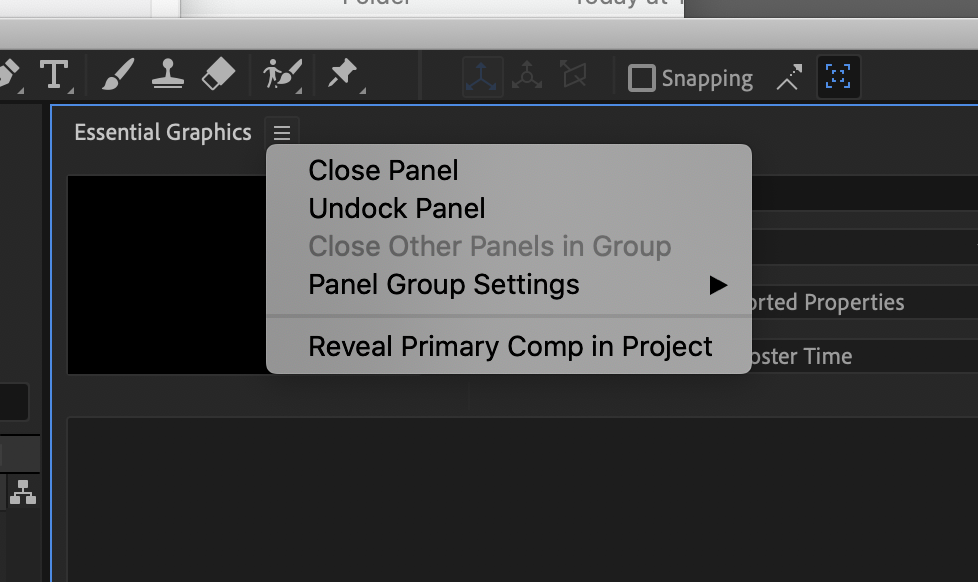This screenshot has height=582, width=978.
Task: Expand the Panel Group Settings submenu
Action: pyautogui.click(x=444, y=284)
